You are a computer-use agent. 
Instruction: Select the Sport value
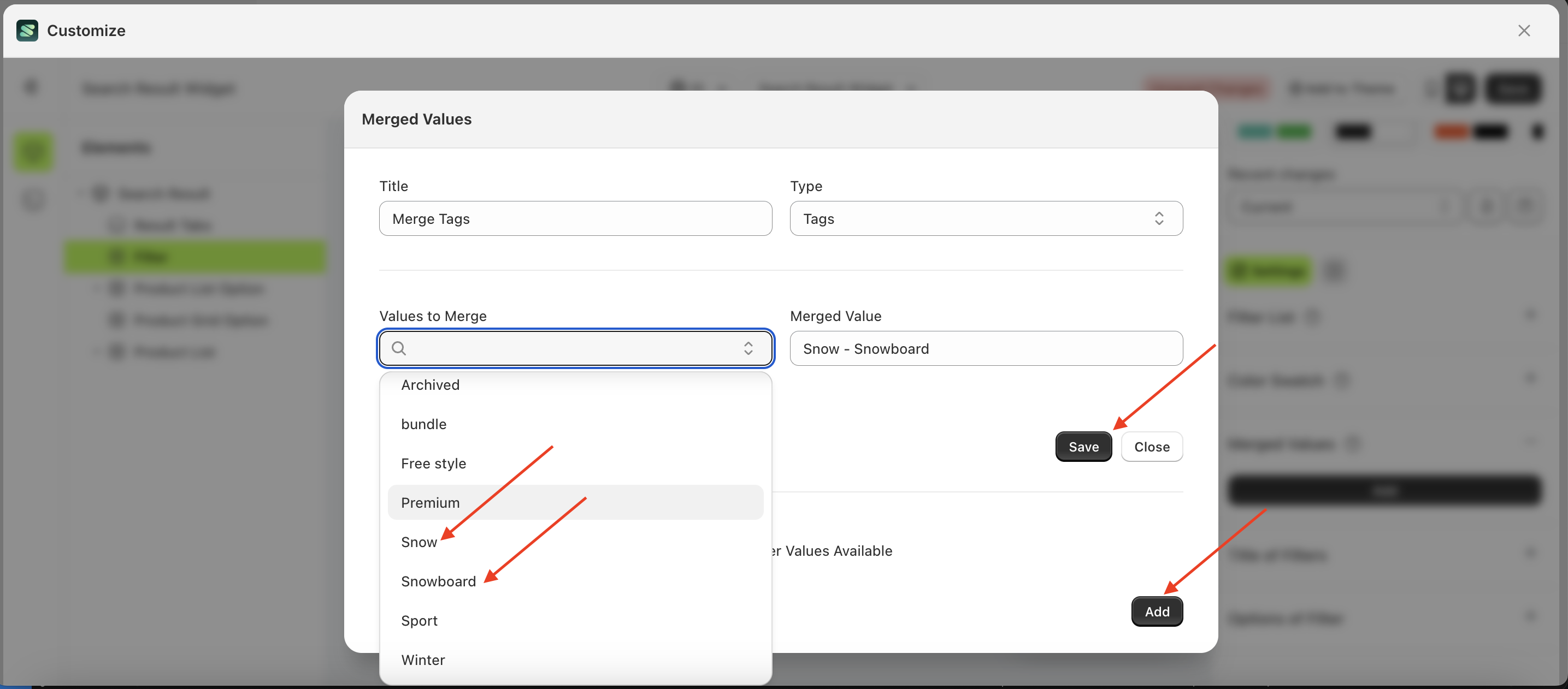coord(419,621)
